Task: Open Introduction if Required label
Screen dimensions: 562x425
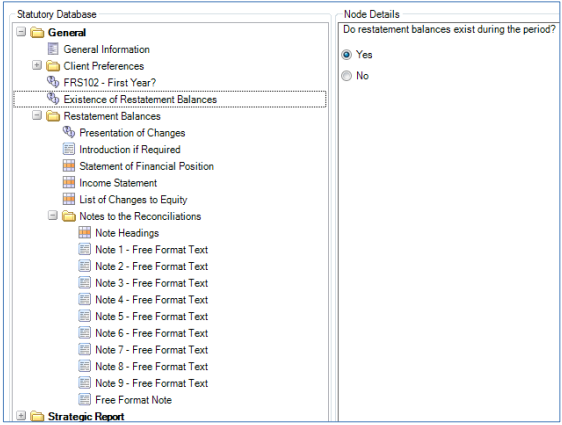Action: (x=130, y=149)
